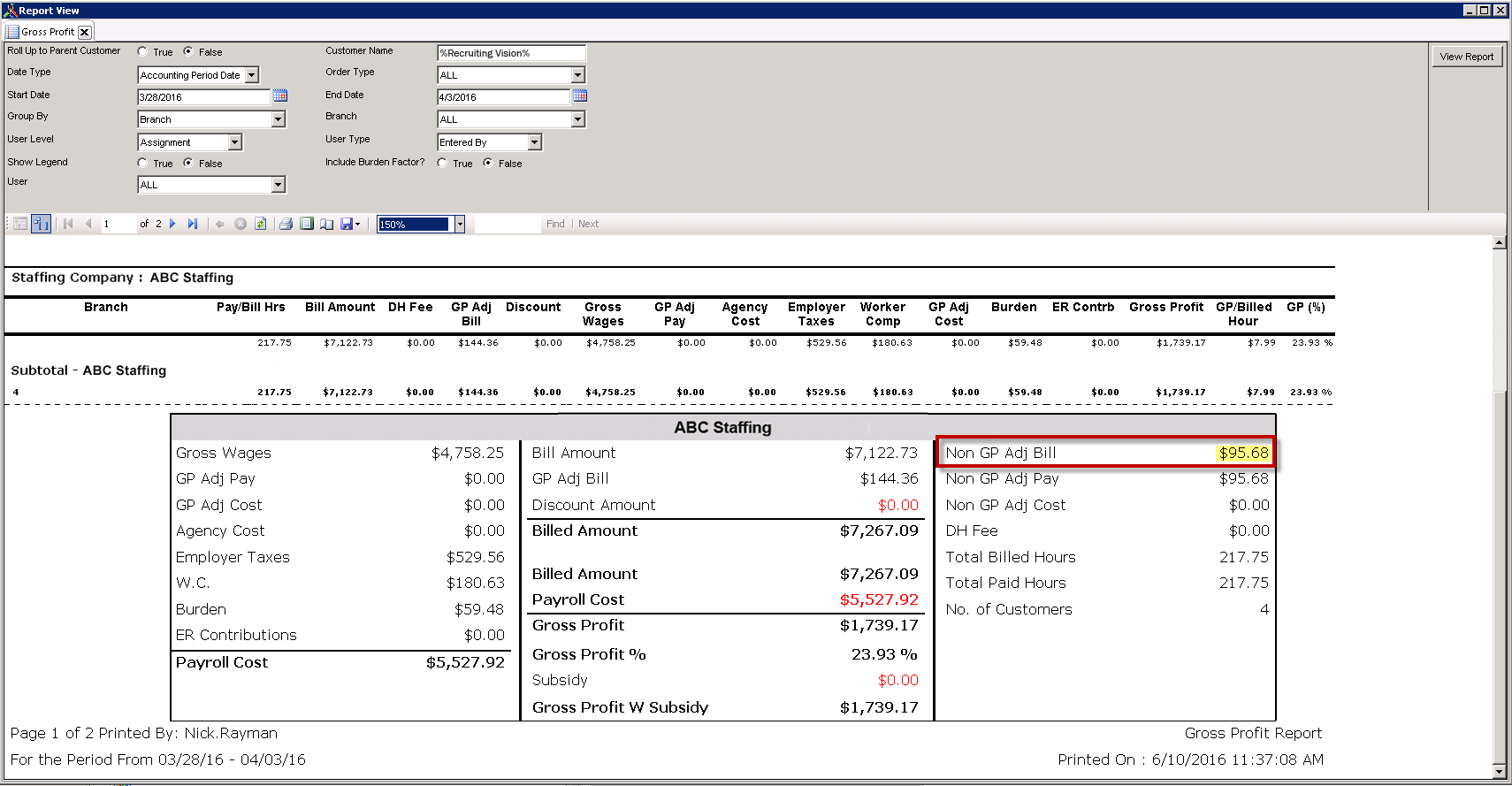This screenshot has height=786, width=1512.
Task: Set Roll Up to Parent Customer False
Action: point(188,51)
